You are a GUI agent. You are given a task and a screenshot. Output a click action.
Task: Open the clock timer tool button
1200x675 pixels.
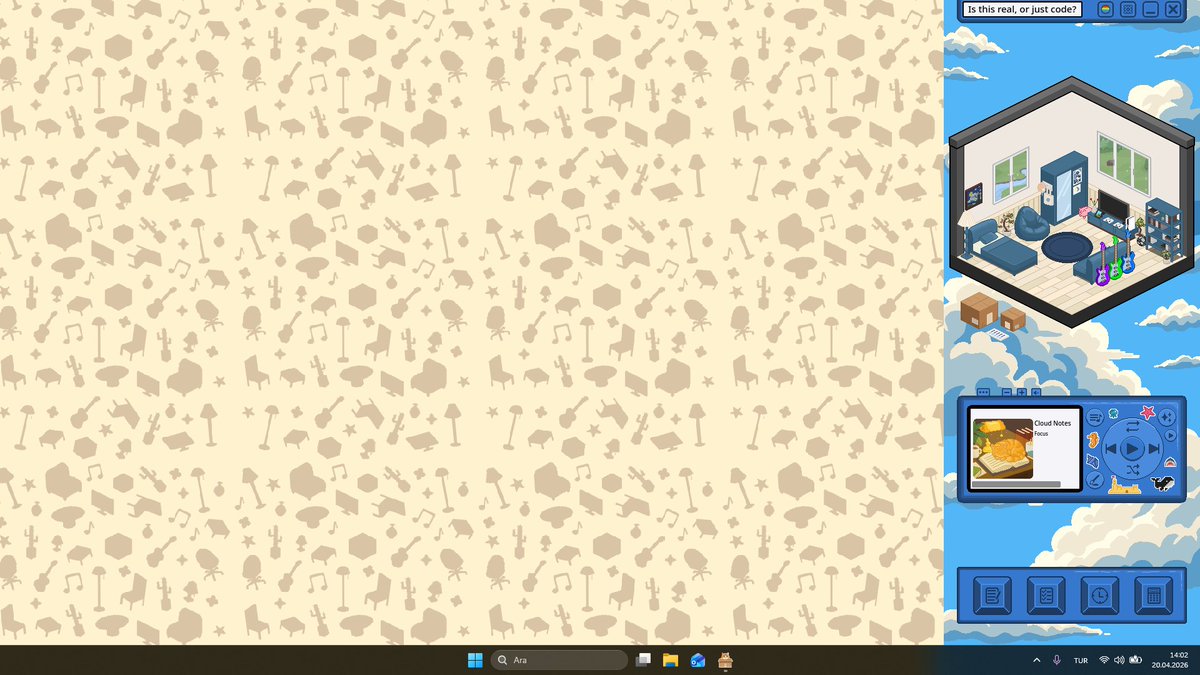[x=1099, y=596]
